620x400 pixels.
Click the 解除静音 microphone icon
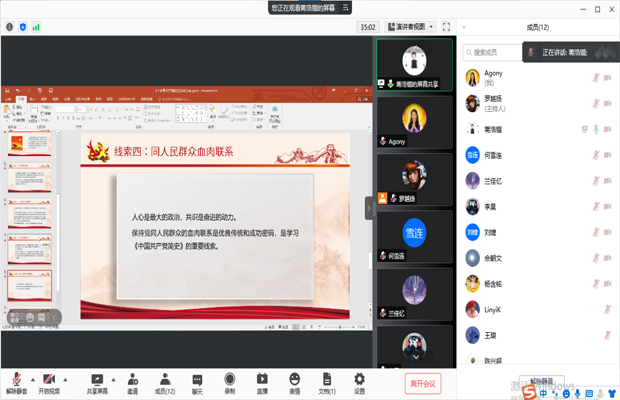tap(17, 379)
